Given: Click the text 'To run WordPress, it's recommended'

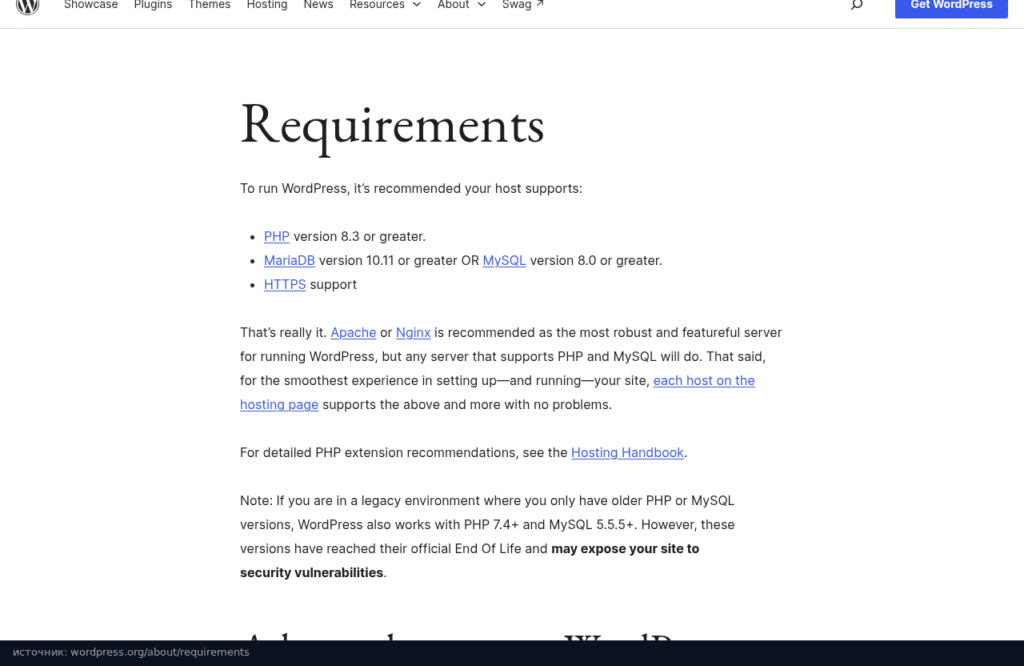Looking at the screenshot, I should click(349, 189).
